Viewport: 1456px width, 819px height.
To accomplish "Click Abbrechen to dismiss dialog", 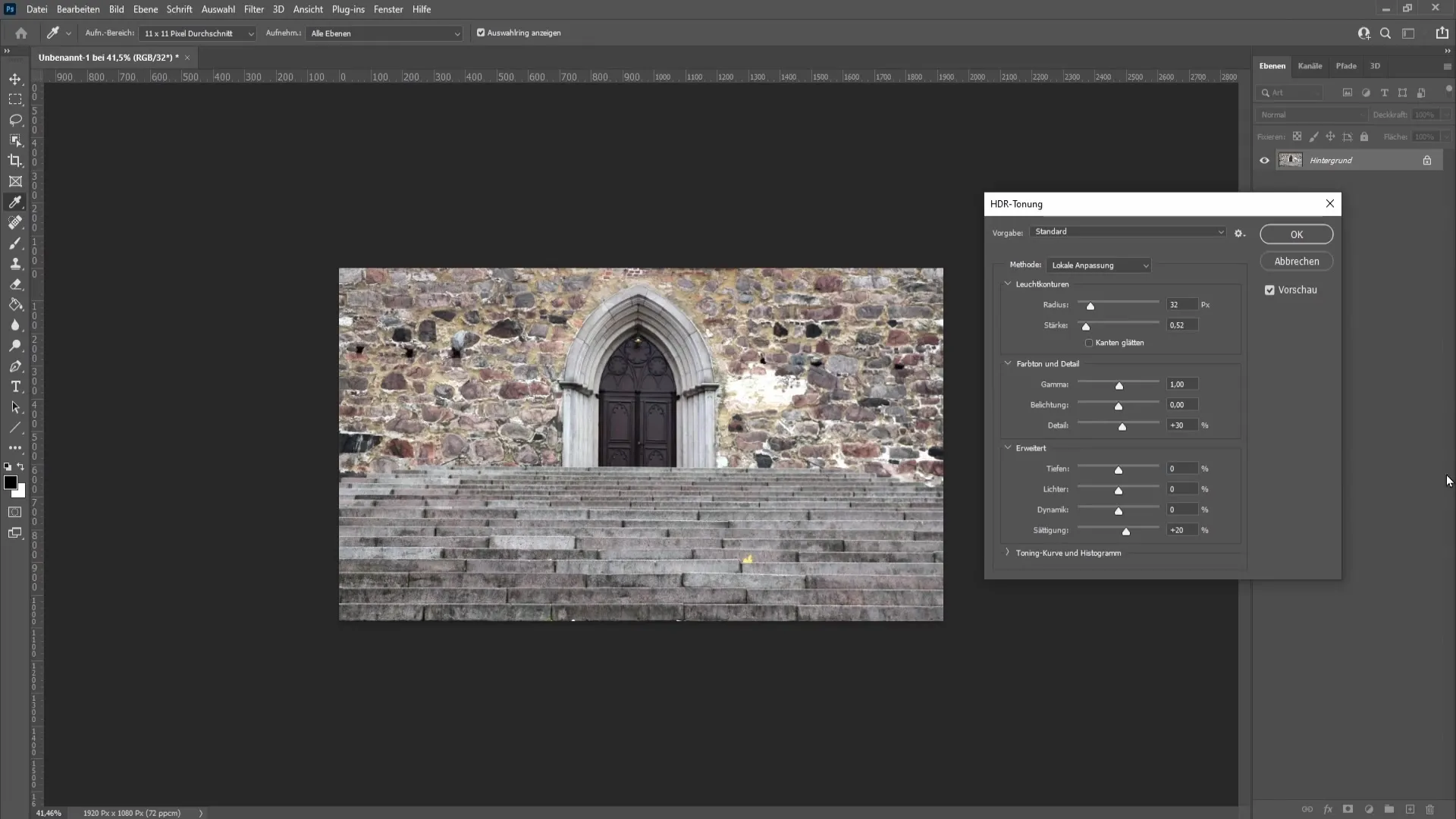I will (1297, 261).
